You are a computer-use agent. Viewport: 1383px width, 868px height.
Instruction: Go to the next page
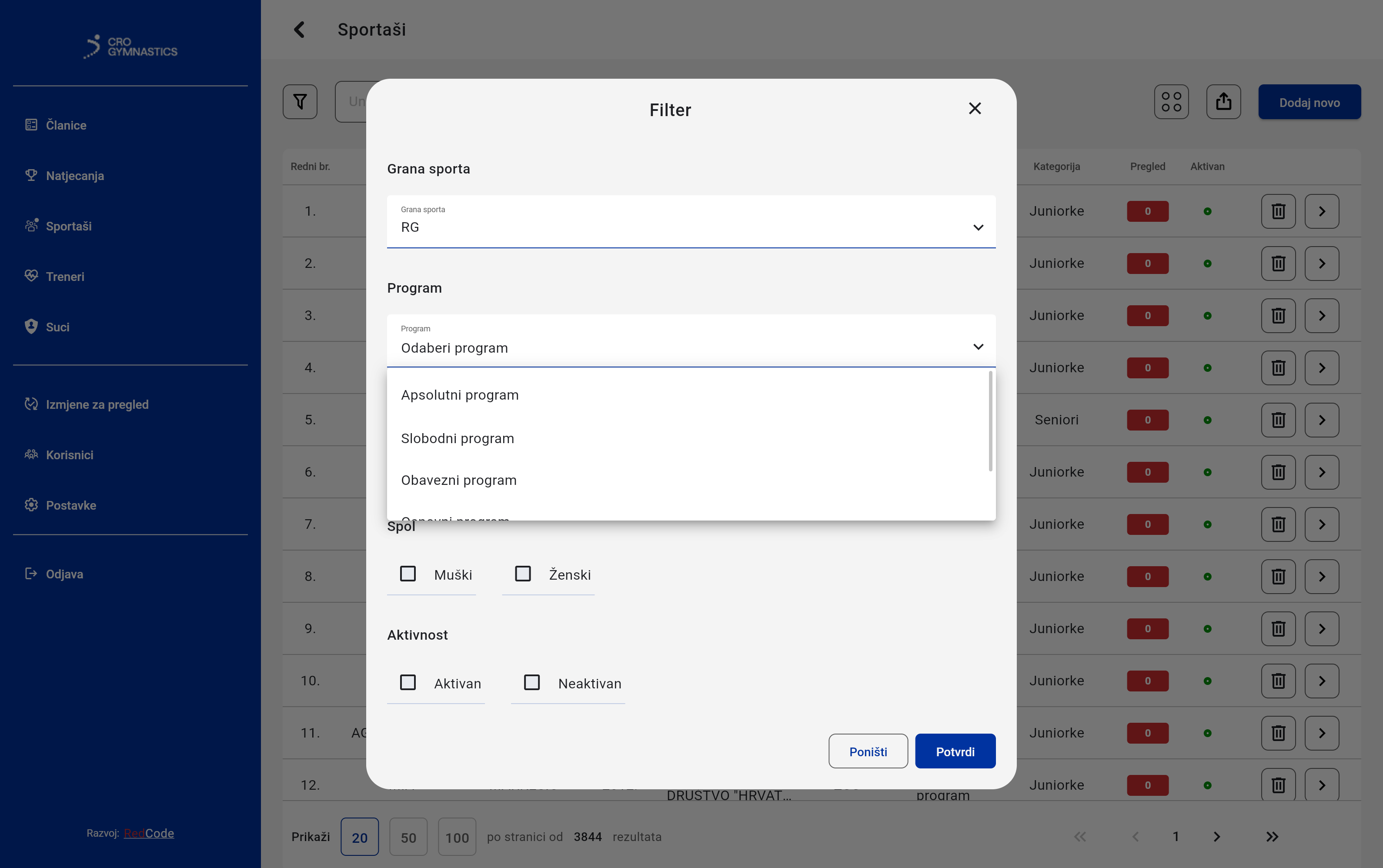[1216, 836]
